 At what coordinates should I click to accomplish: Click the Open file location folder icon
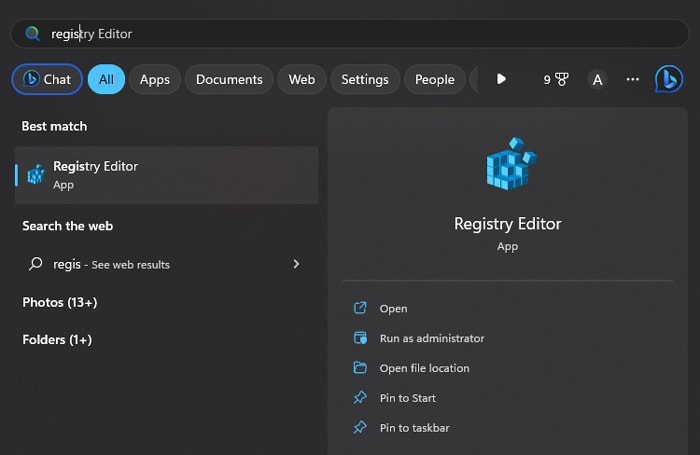360,367
